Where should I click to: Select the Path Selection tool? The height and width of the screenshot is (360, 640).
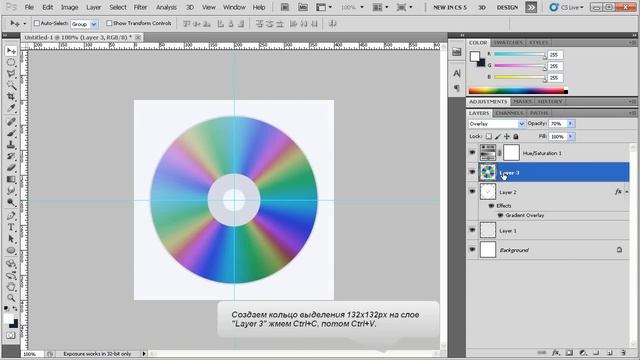click(11, 239)
